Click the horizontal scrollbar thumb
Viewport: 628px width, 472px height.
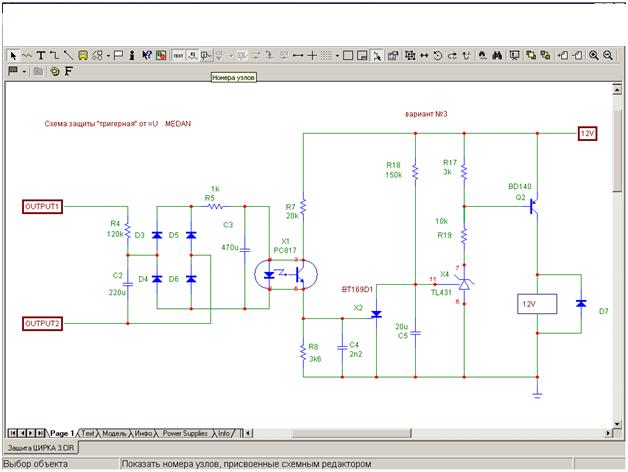click(352, 433)
